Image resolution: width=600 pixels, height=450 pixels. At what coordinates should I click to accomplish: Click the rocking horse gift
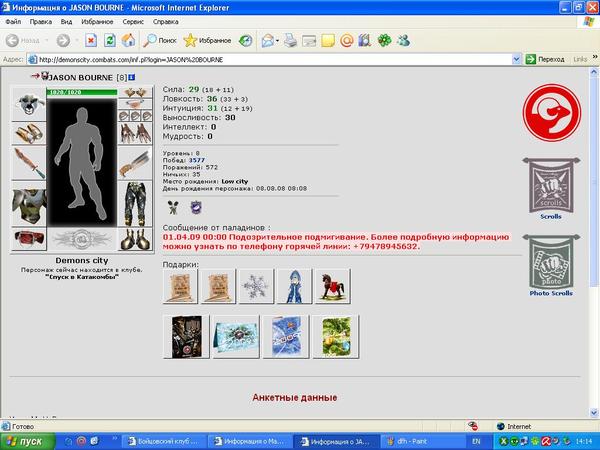(332, 286)
